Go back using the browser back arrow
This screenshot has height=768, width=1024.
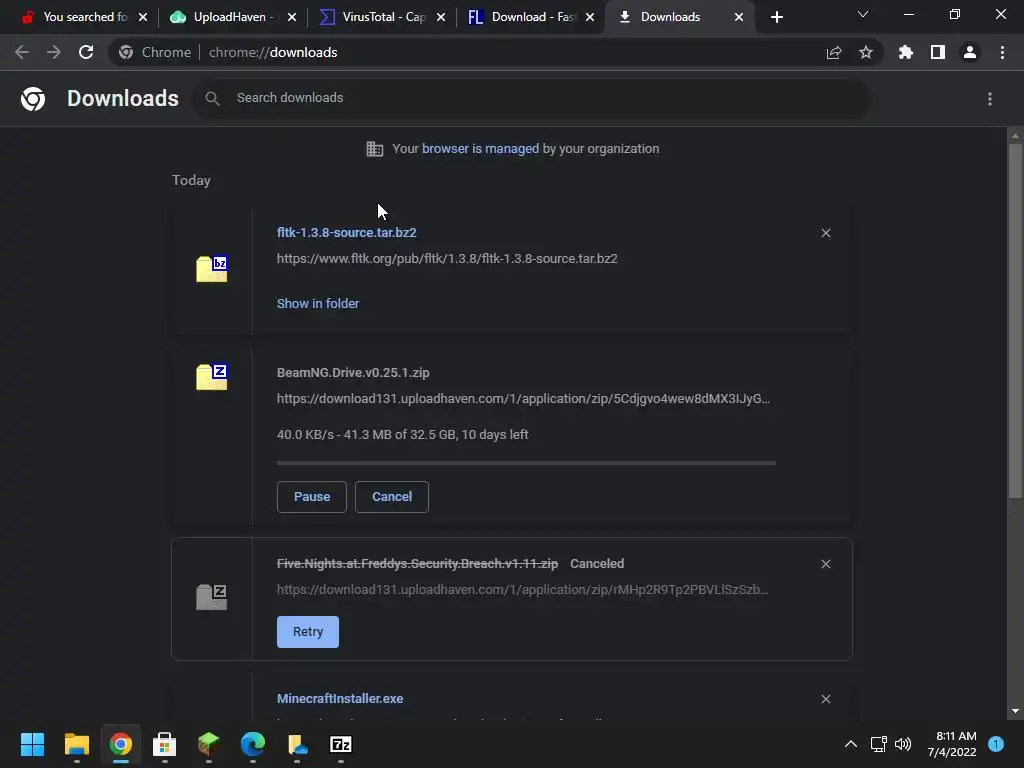coord(22,52)
